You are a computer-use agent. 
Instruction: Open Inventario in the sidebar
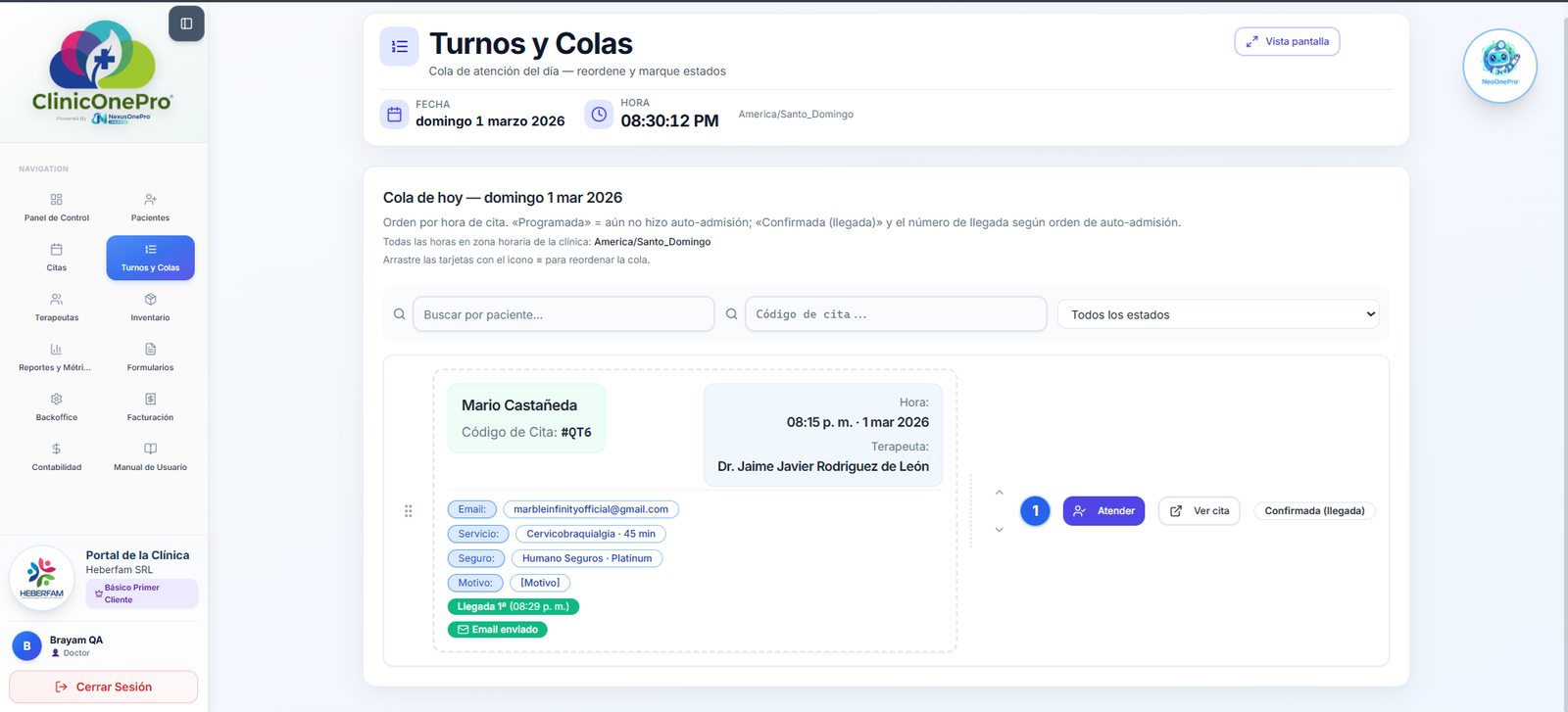click(150, 308)
